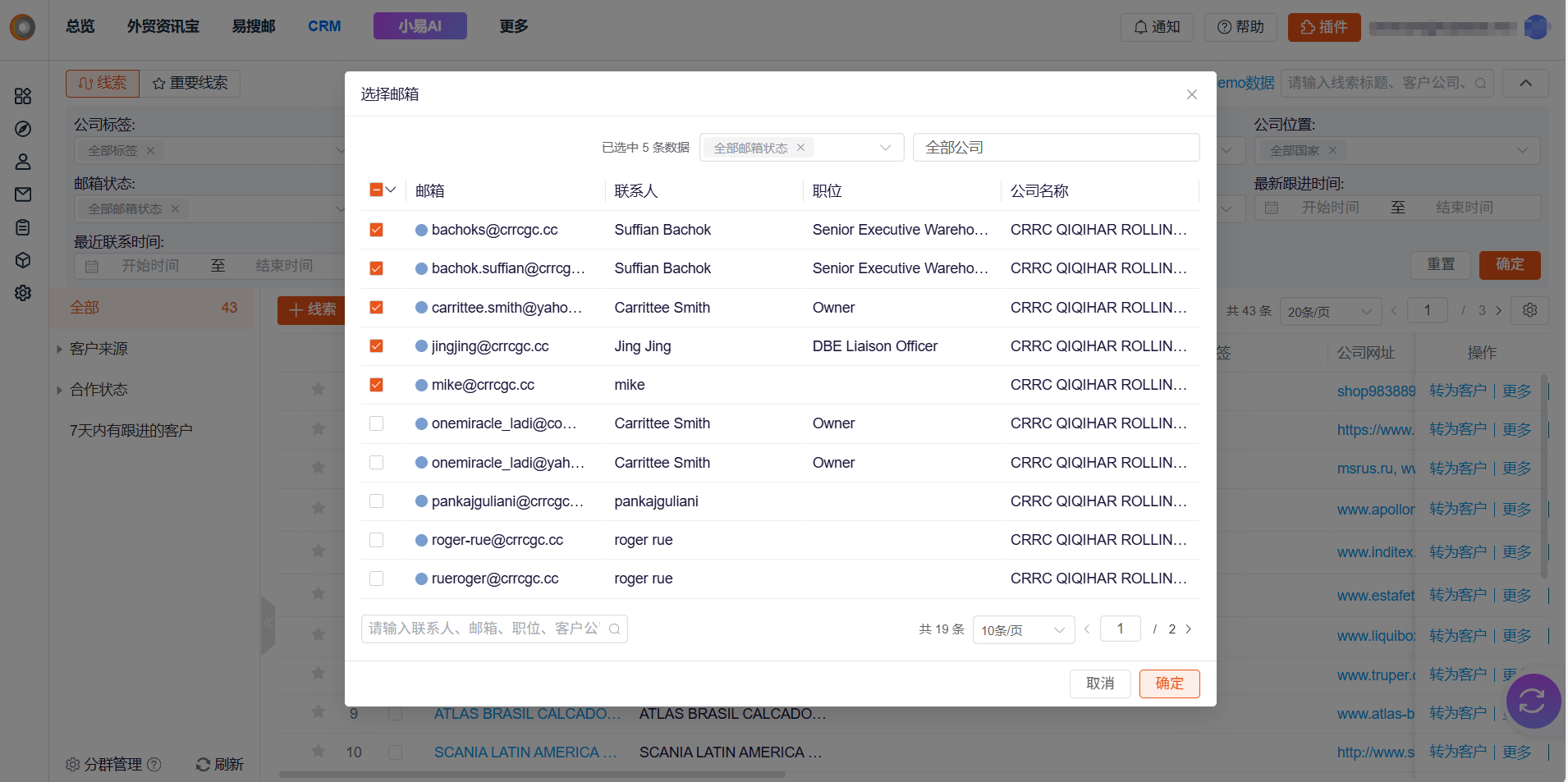The image size is (1568, 782).
Task: Open the settings gear in left sidebar
Action: coord(23,293)
